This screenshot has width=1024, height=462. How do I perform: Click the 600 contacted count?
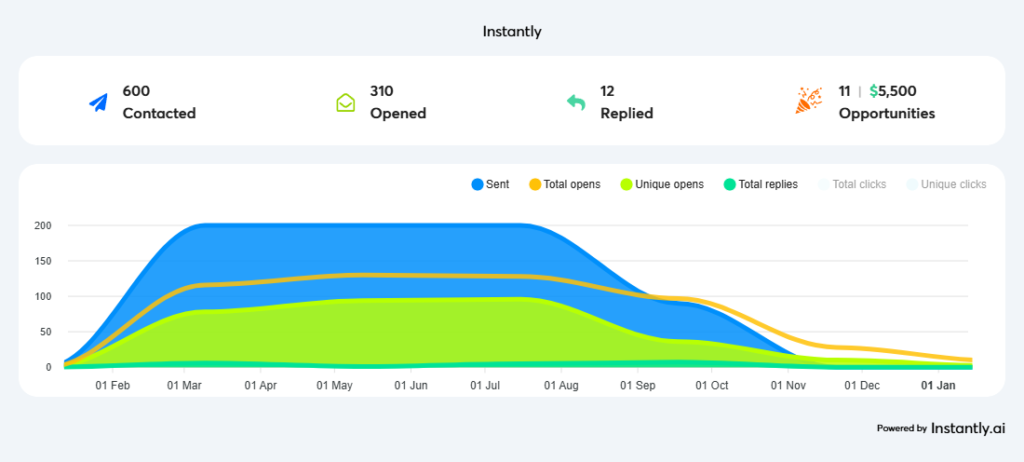pos(136,91)
